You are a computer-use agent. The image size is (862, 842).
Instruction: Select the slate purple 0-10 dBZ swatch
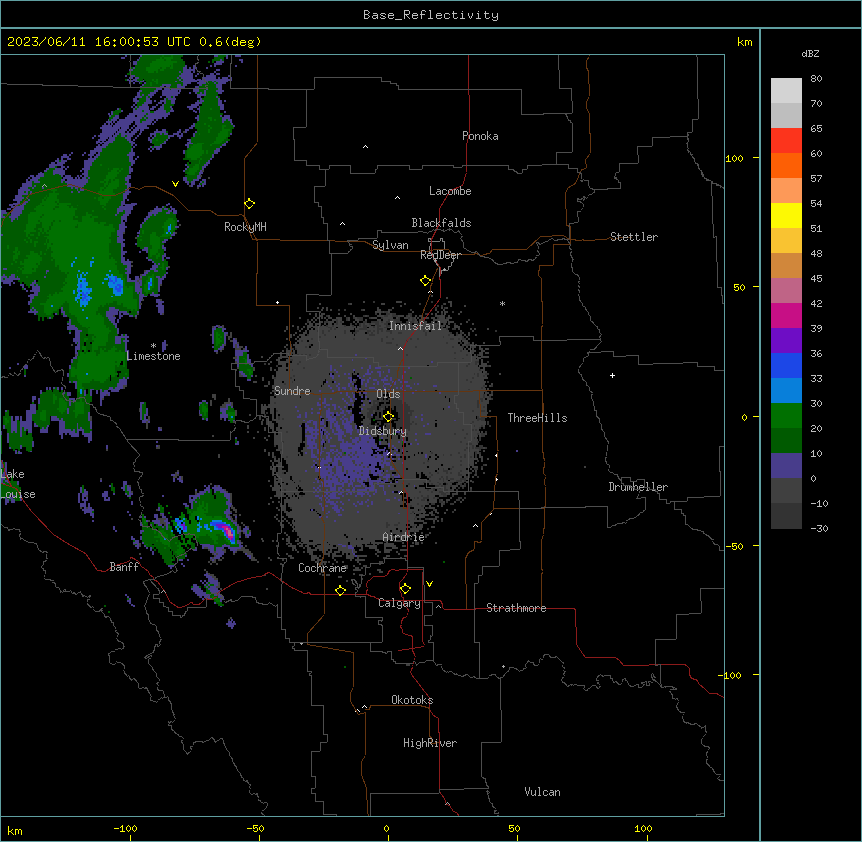(x=786, y=466)
